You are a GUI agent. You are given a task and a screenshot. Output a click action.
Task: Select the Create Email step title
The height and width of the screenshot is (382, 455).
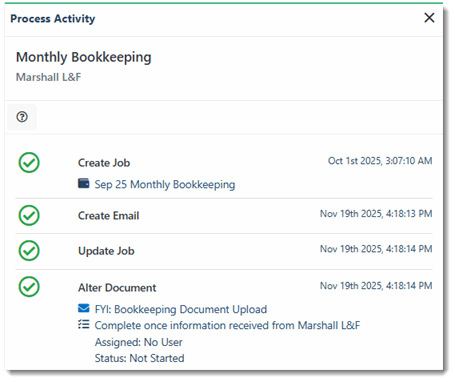pos(108,216)
